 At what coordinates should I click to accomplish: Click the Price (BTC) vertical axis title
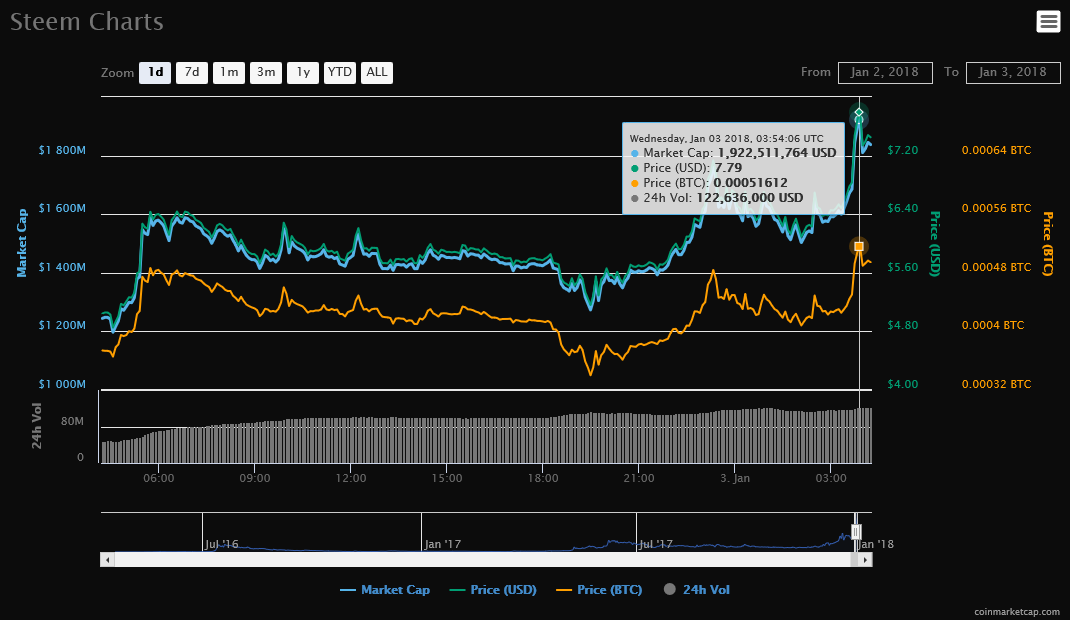click(1047, 243)
